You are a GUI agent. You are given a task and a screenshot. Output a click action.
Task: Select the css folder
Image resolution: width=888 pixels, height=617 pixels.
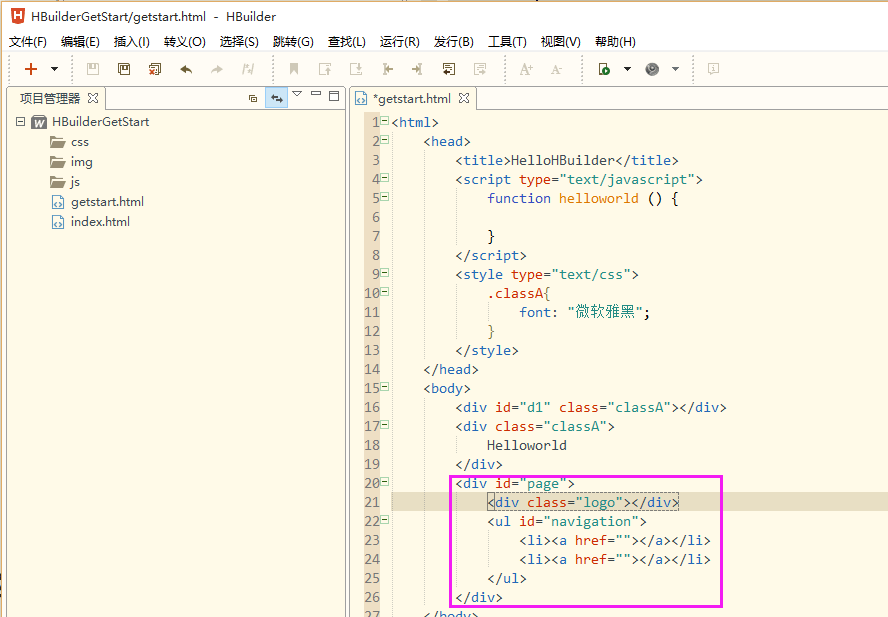(x=80, y=142)
